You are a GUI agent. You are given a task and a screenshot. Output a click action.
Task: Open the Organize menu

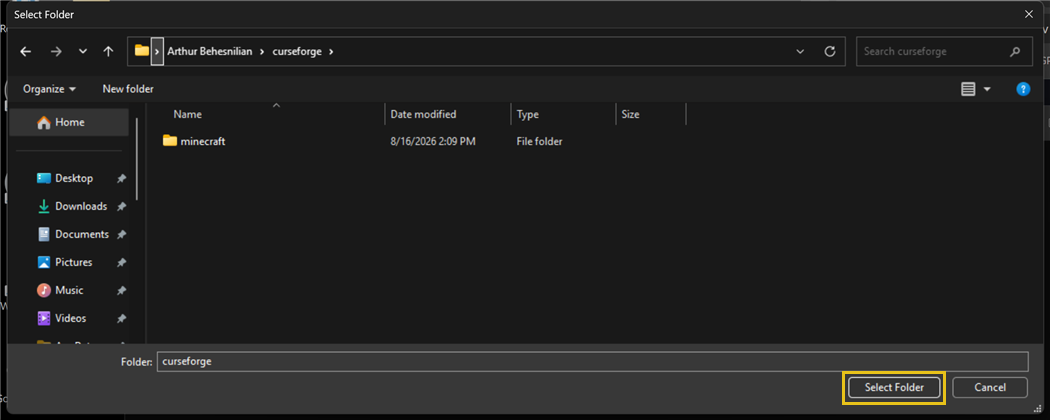[49, 89]
